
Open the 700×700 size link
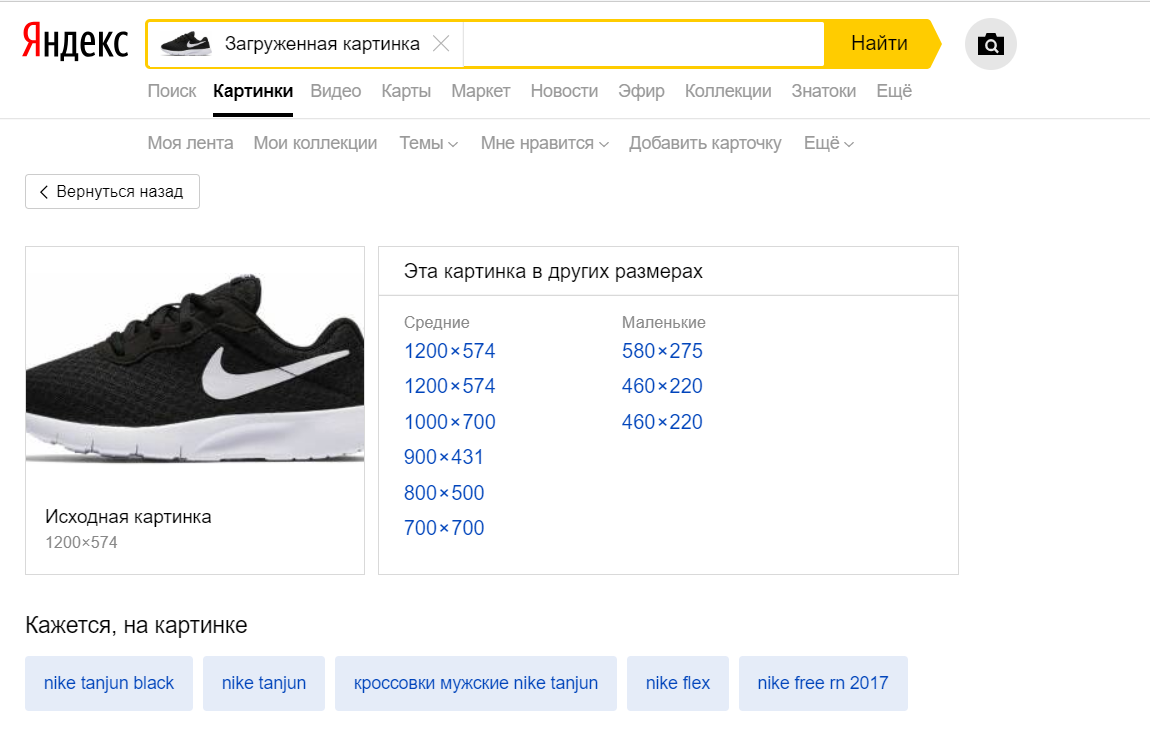444,528
